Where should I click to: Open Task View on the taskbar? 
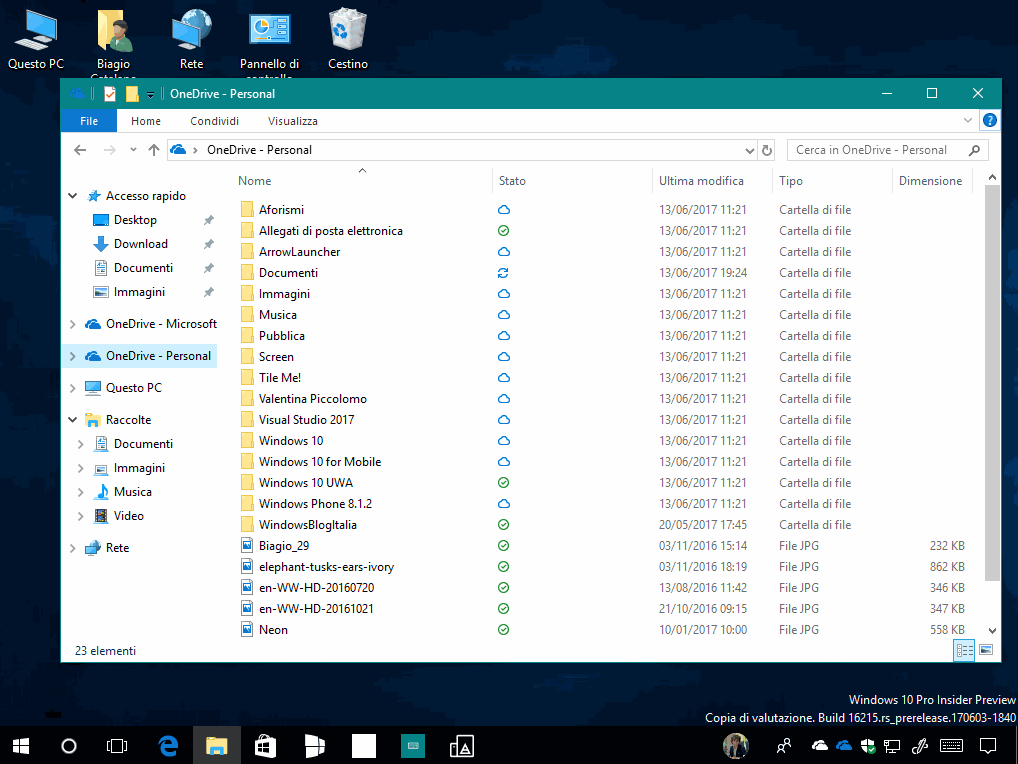pos(117,746)
